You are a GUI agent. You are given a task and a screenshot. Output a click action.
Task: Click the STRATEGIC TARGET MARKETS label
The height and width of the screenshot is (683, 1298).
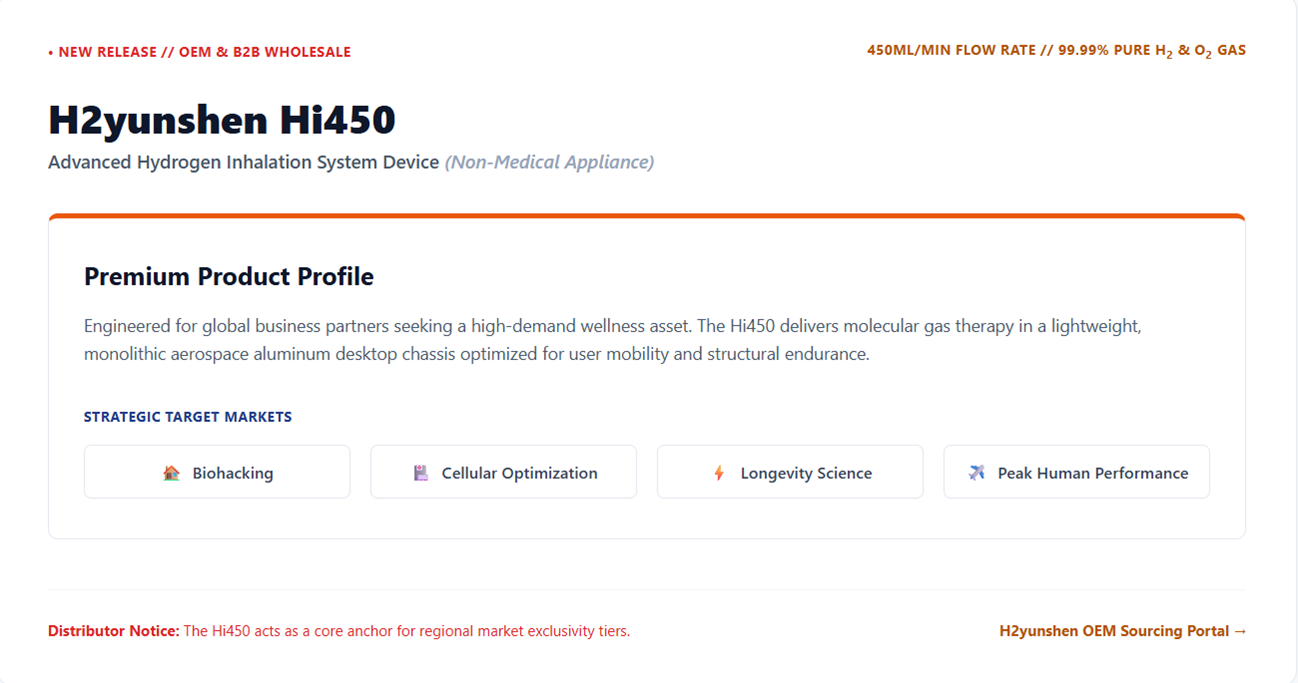188,417
